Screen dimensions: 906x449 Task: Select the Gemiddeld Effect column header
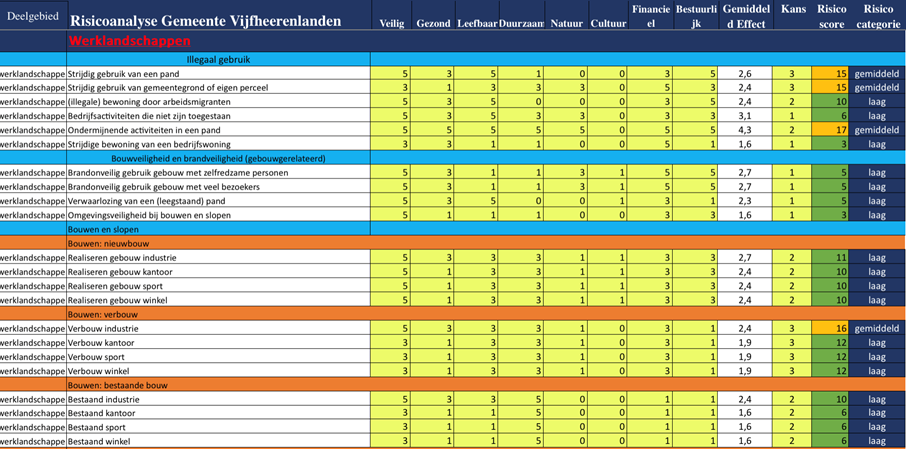pos(744,16)
